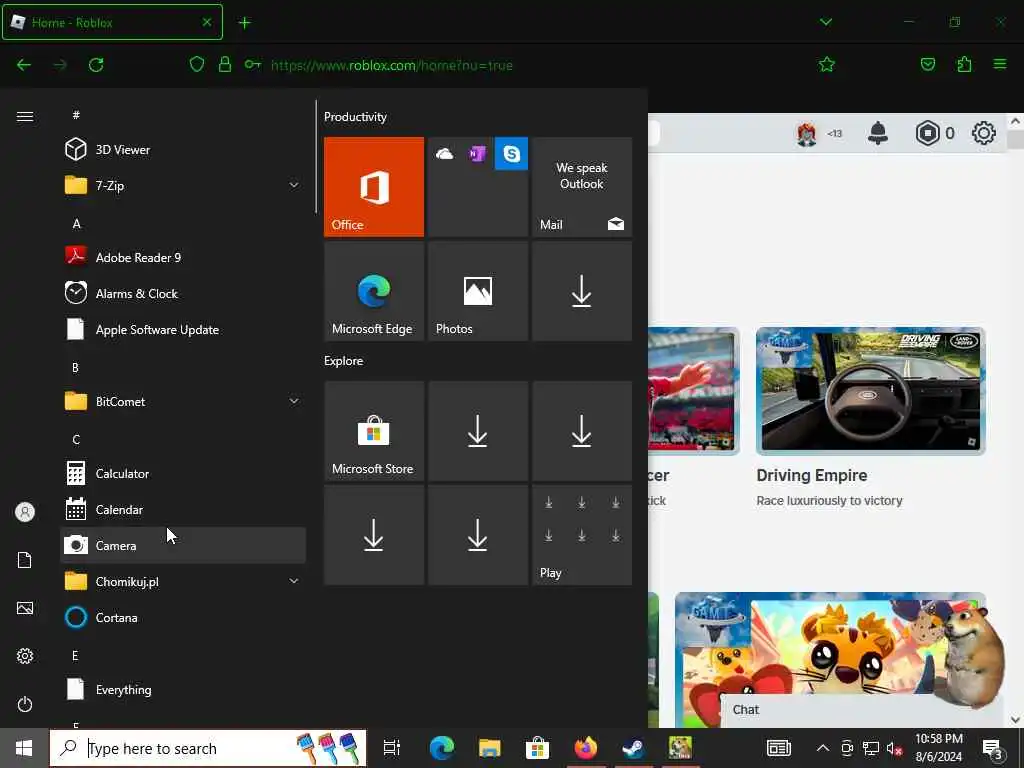Go back to previous page
The width and height of the screenshot is (1024, 768).
coord(24,65)
